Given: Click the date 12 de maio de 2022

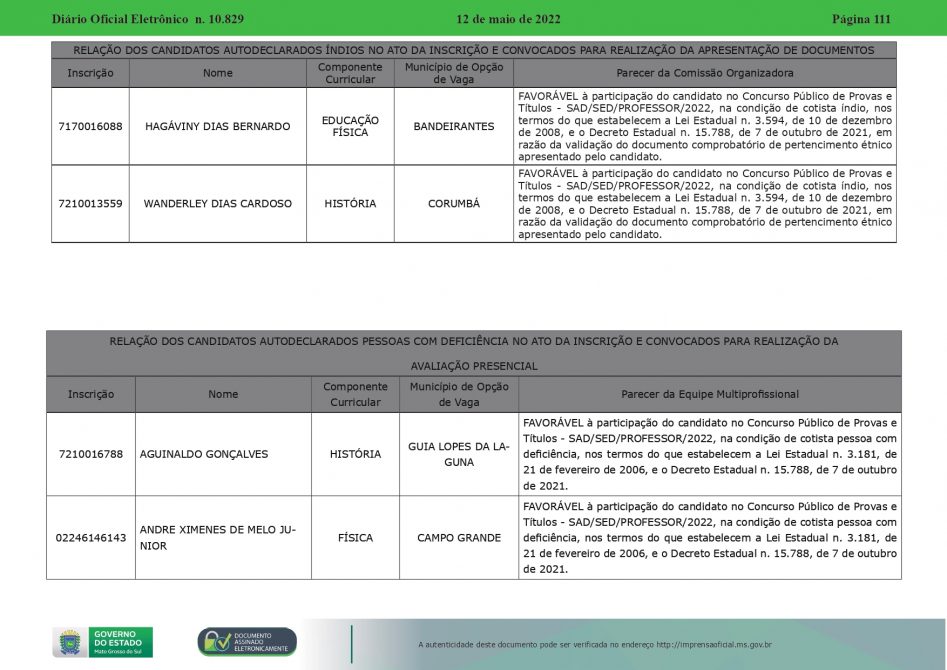Looking at the screenshot, I should coord(508,19).
